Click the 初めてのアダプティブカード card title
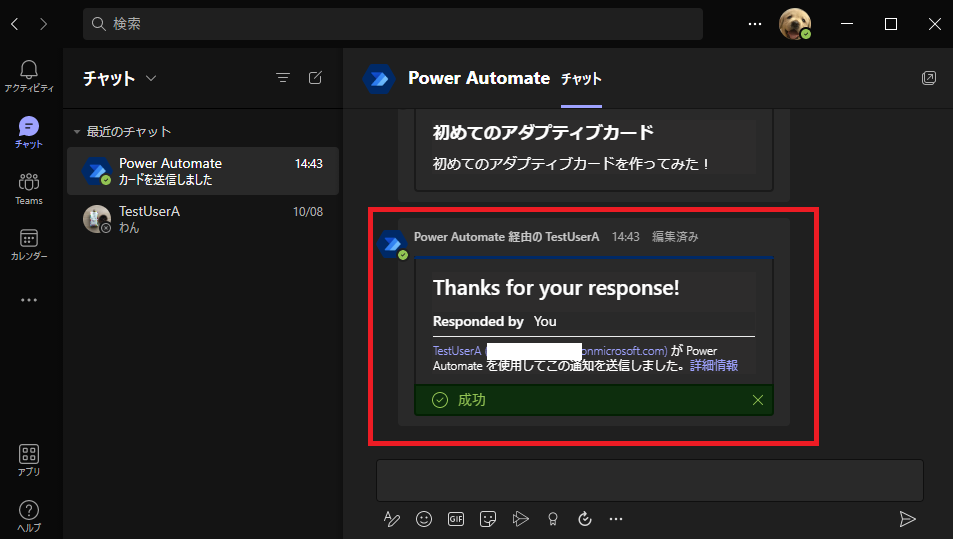Viewport: 953px width, 539px height. pos(543,132)
